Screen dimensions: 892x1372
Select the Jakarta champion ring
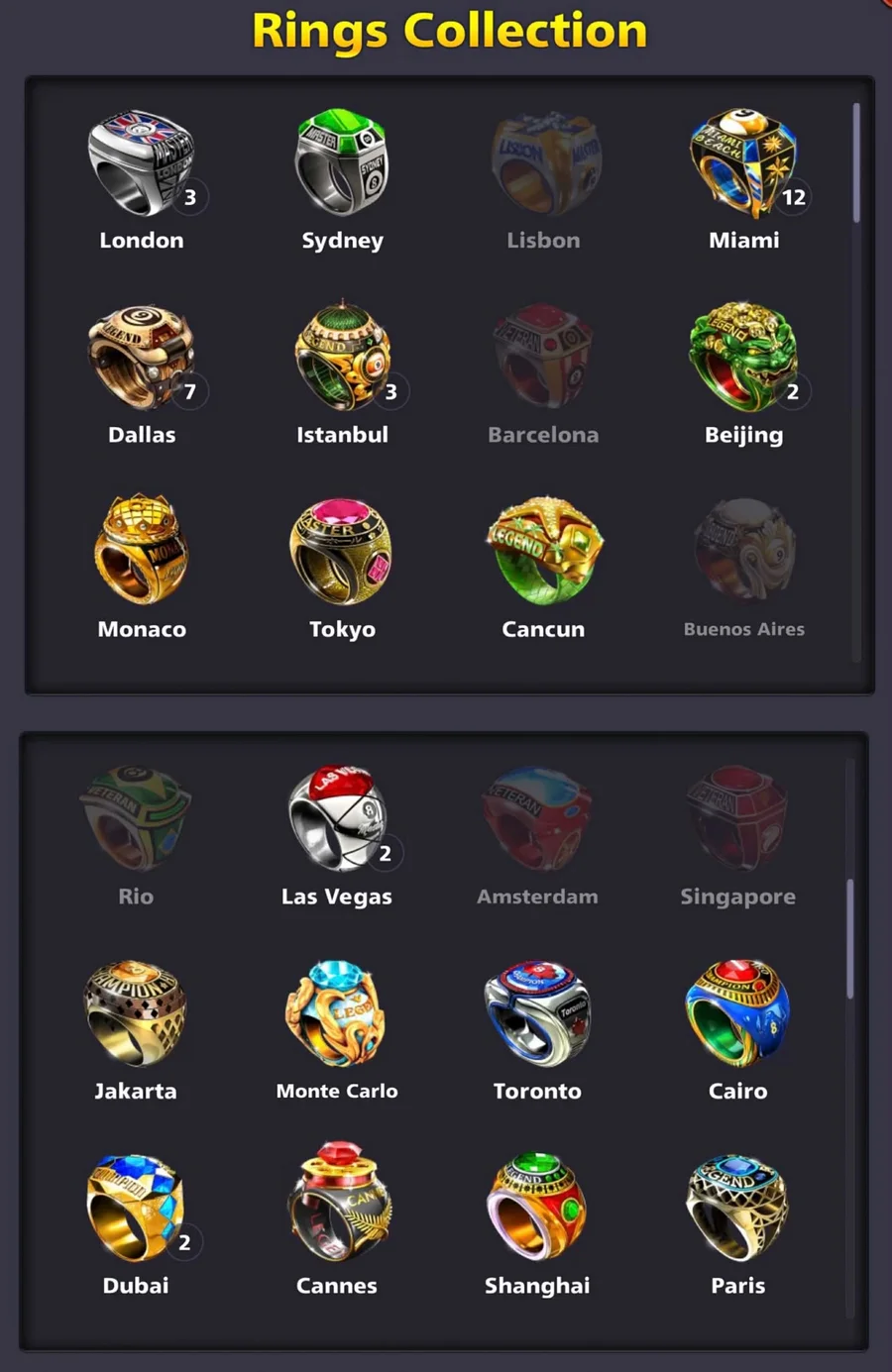(x=136, y=1012)
